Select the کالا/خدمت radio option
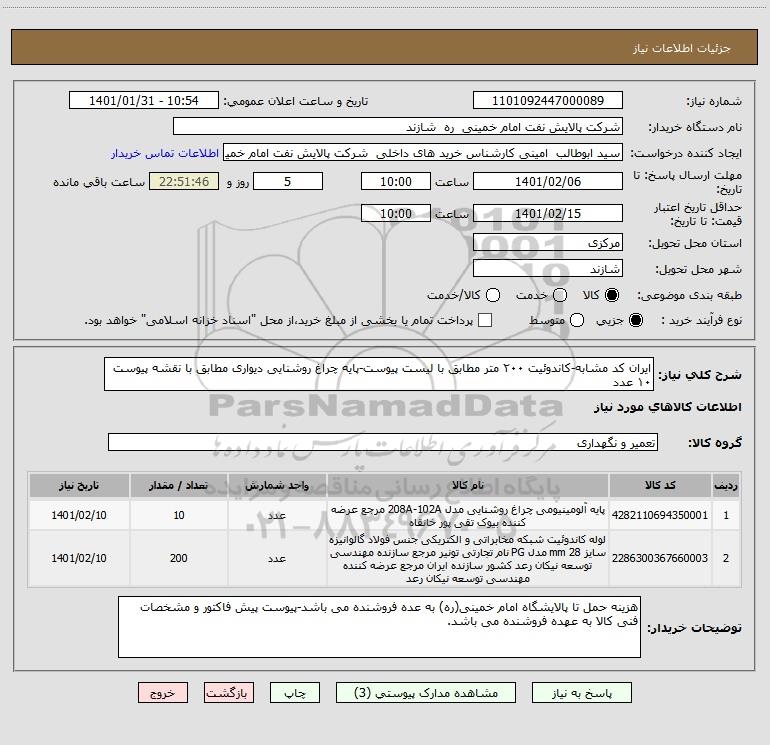 pos(493,295)
